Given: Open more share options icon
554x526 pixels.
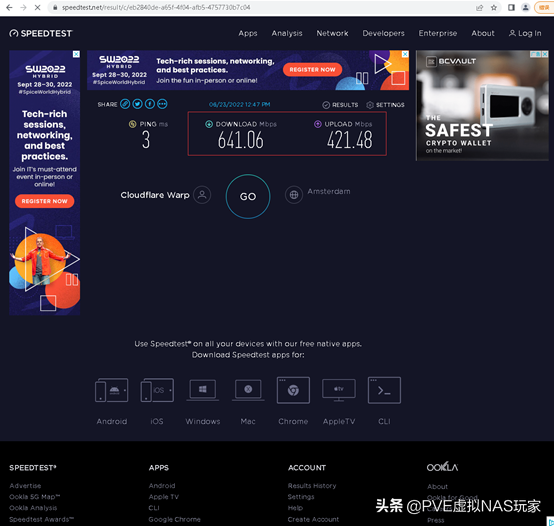Looking at the screenshot, I should [162, 104].
